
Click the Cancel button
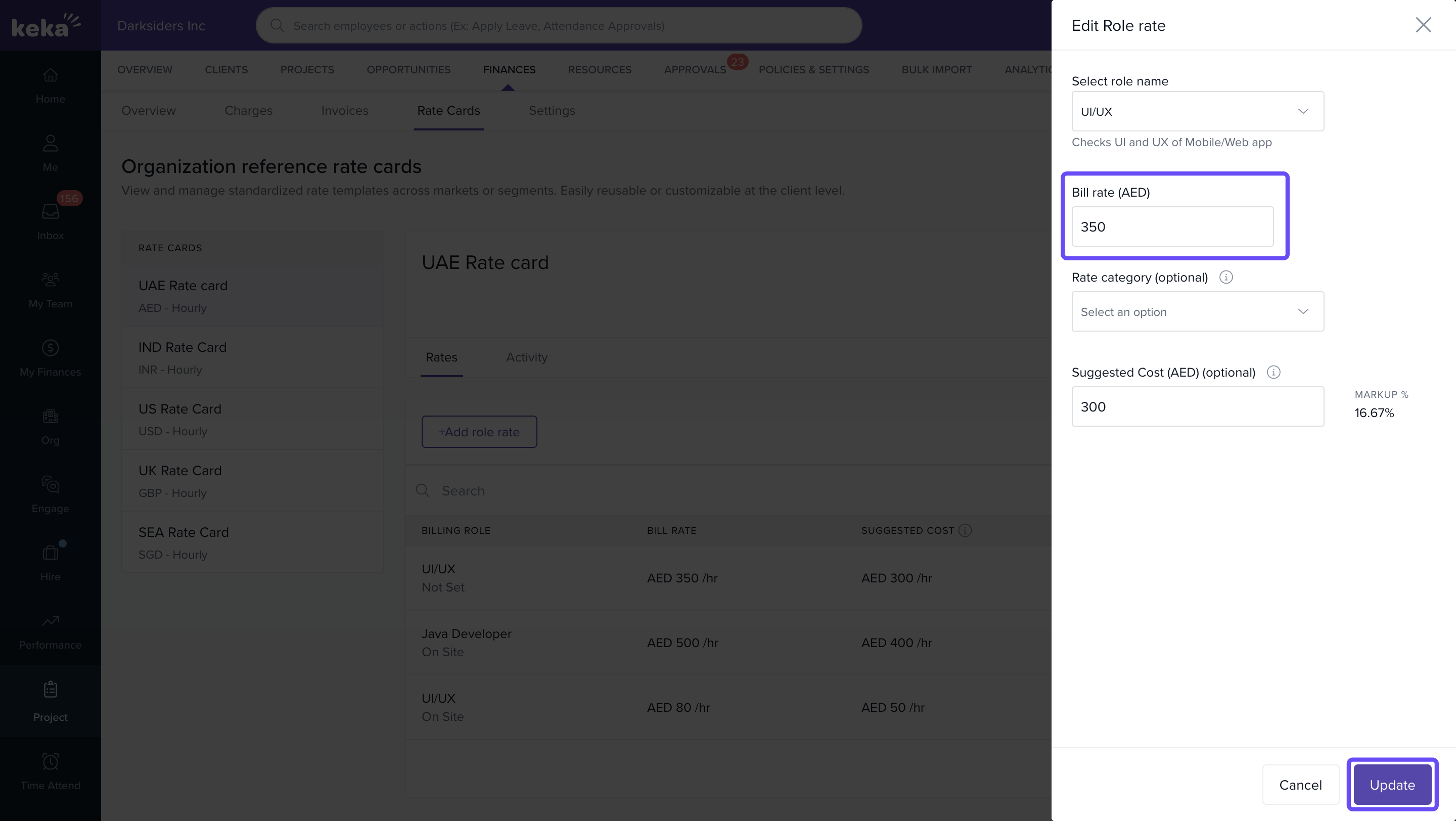[1300, 785]
